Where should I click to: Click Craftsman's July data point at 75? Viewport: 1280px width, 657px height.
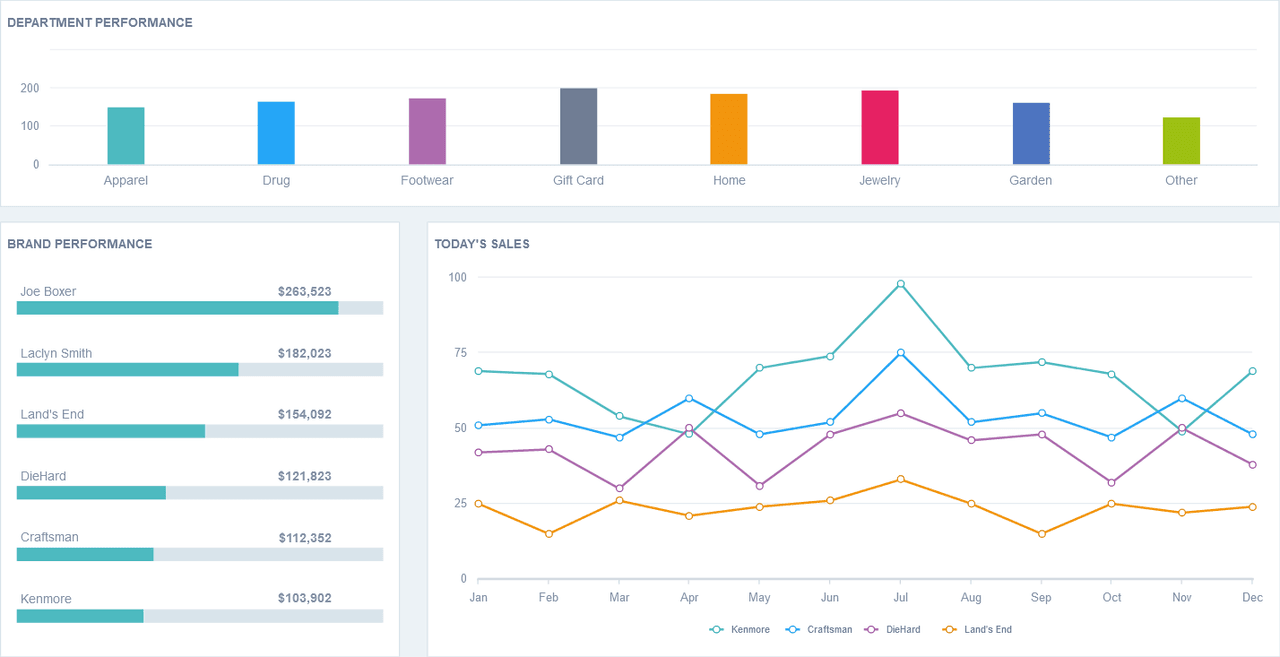[901, 353]
